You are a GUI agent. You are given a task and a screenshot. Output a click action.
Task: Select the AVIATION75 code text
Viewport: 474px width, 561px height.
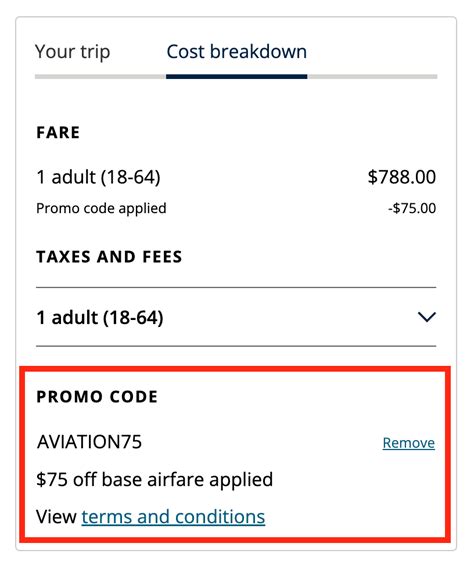tap(89, 442)
